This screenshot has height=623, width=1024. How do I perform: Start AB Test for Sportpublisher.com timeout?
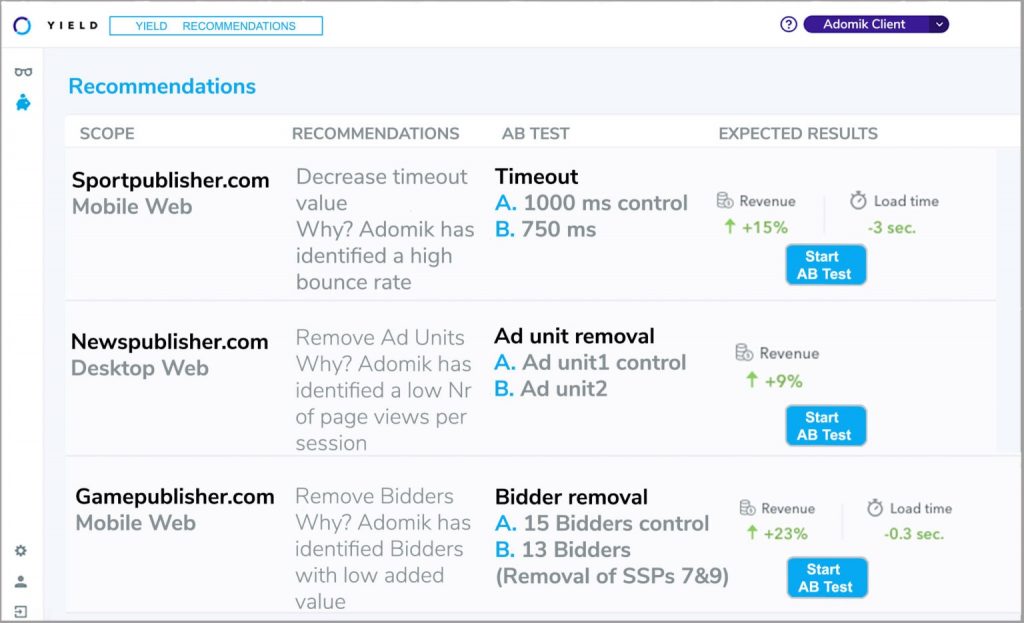pos(825,265)
